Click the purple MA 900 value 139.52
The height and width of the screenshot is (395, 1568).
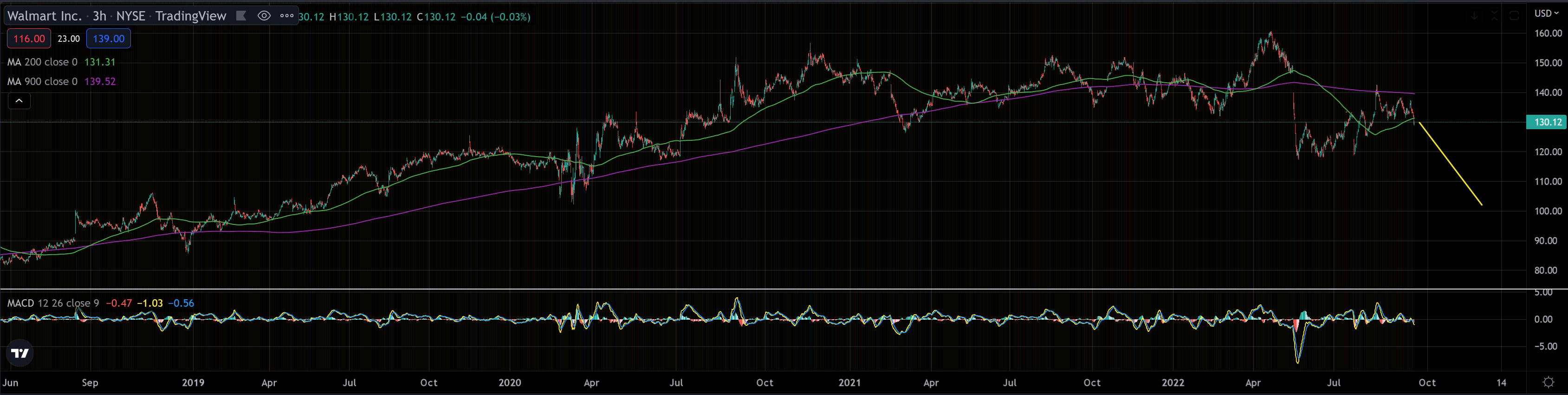pos(100,82)
